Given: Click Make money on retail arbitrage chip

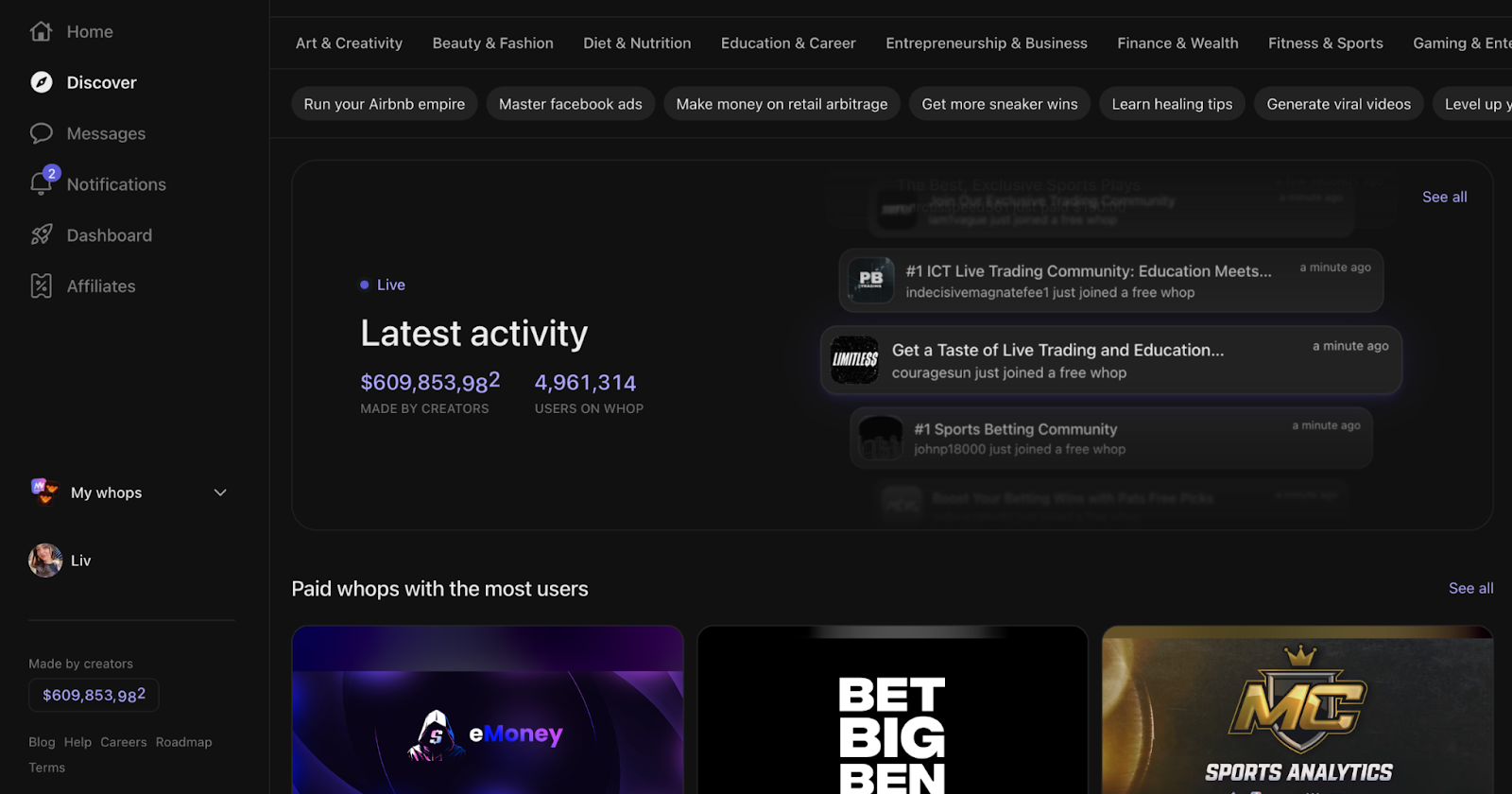Looking at the screenshot, I should point(782,104).
